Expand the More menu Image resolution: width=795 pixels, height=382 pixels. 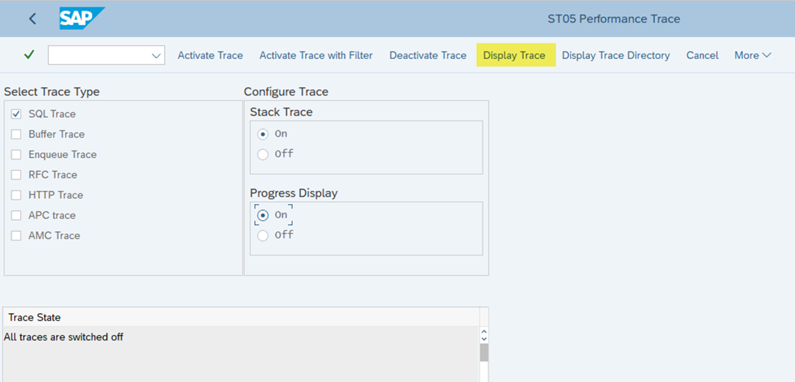[752, 55]
